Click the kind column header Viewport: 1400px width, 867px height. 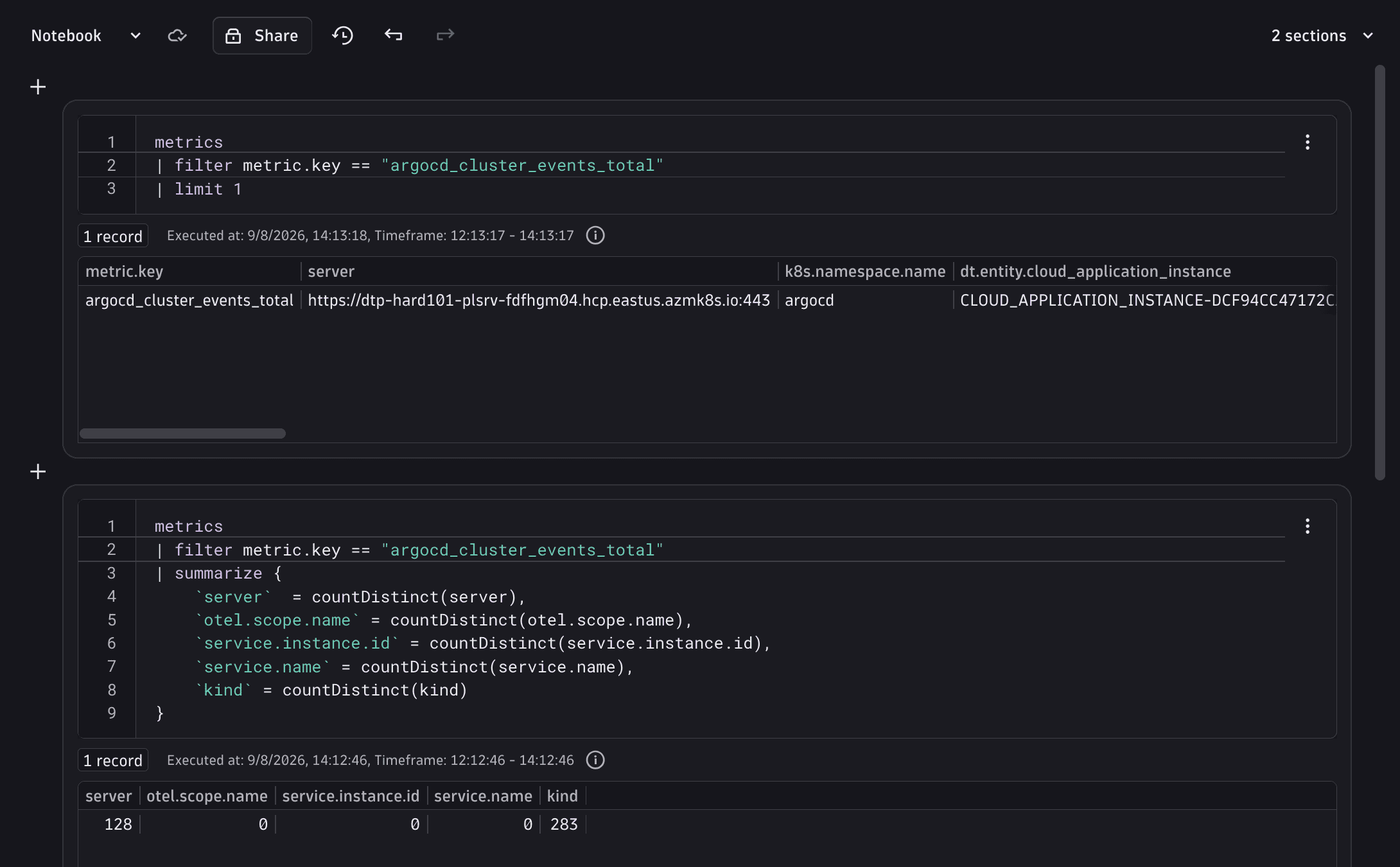562,796
